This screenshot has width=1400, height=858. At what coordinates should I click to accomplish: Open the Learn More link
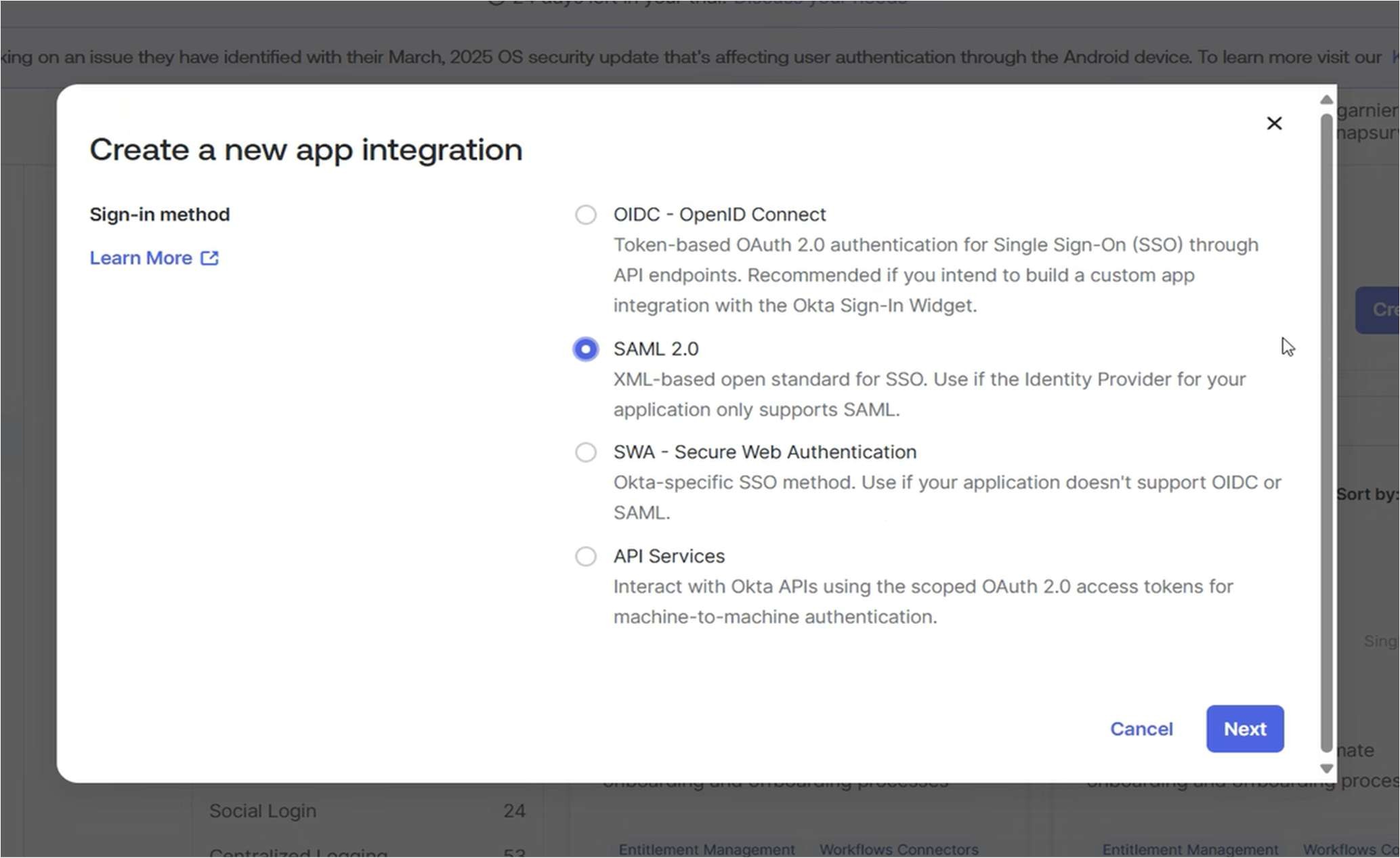141,258
